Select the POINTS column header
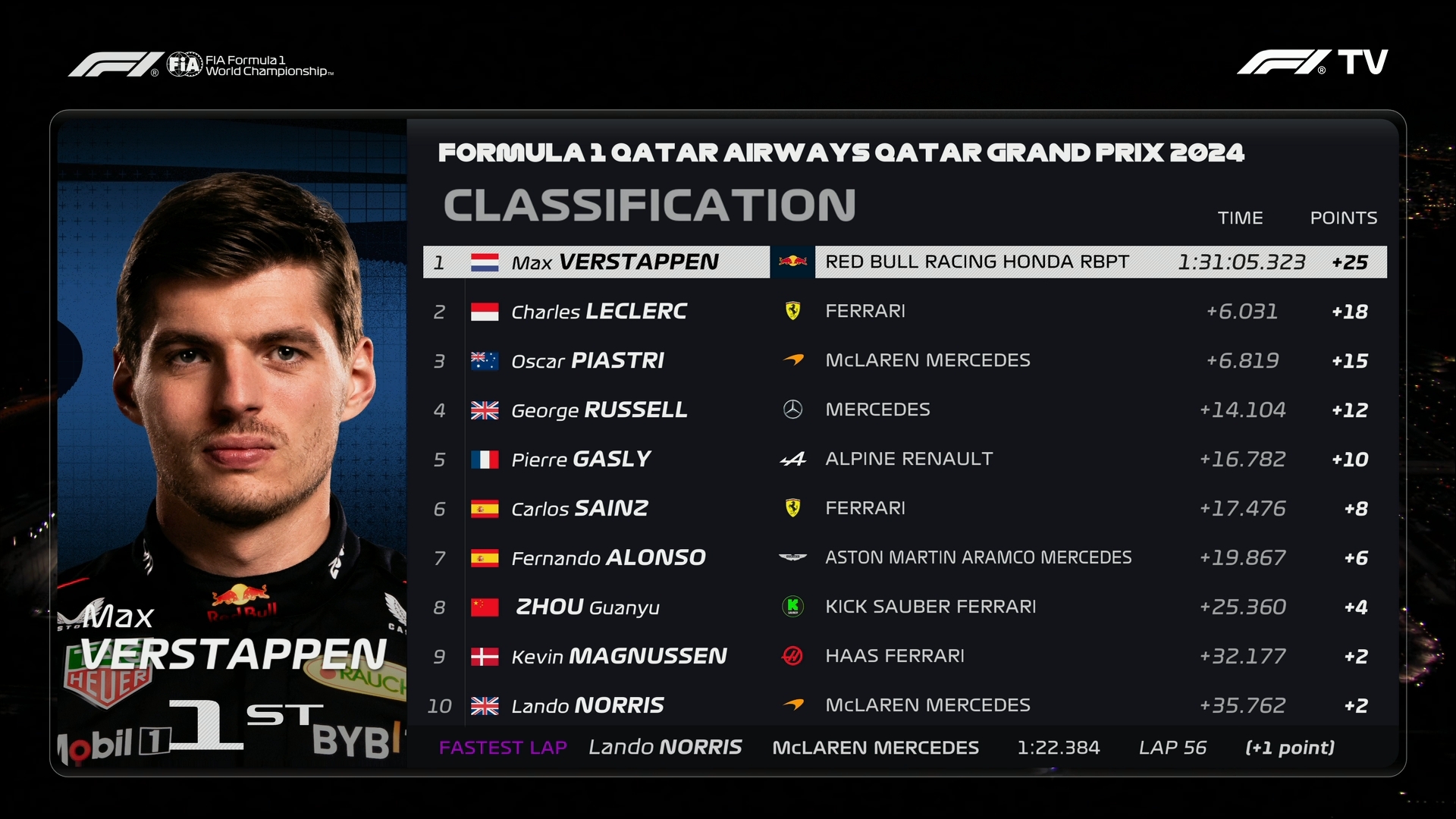1456x819 pixels. click(1343, 218)
